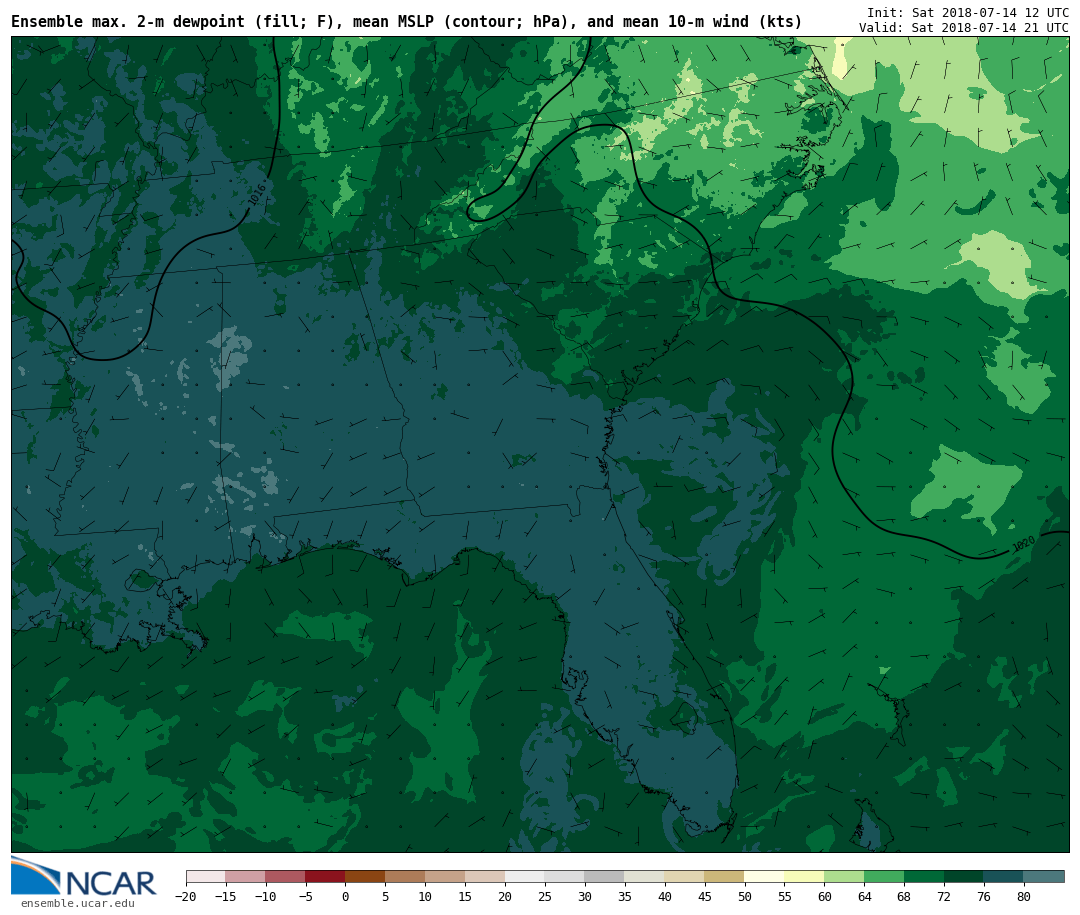Pick the pale yellow swatch between 50 and 55
This screenshot has width=1080, height=915.
[x=764, y=877]
